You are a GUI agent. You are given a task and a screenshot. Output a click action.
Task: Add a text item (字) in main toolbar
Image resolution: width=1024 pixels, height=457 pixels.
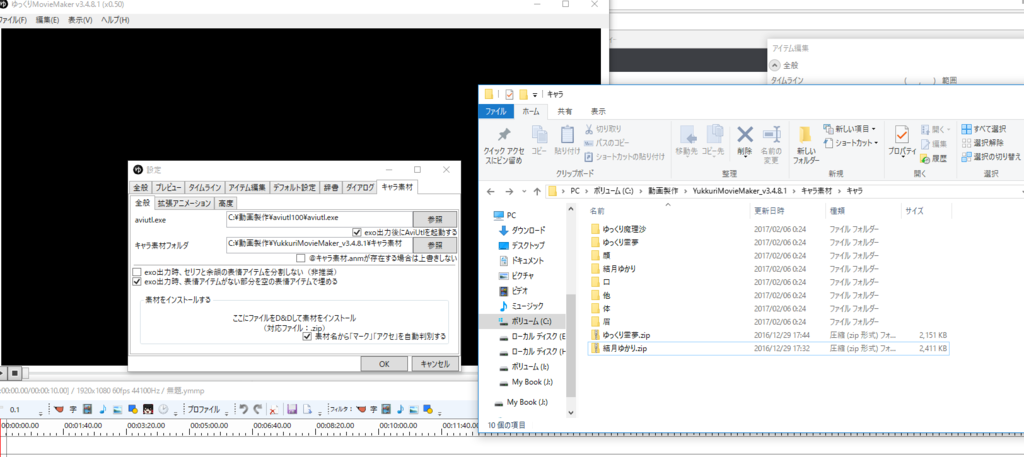72,409
